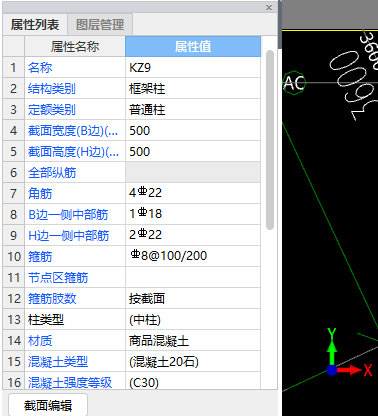Viewport: 378px width, 416px height.
Task: Click the 混凝土类型 property label
Action: coord(58,362)
